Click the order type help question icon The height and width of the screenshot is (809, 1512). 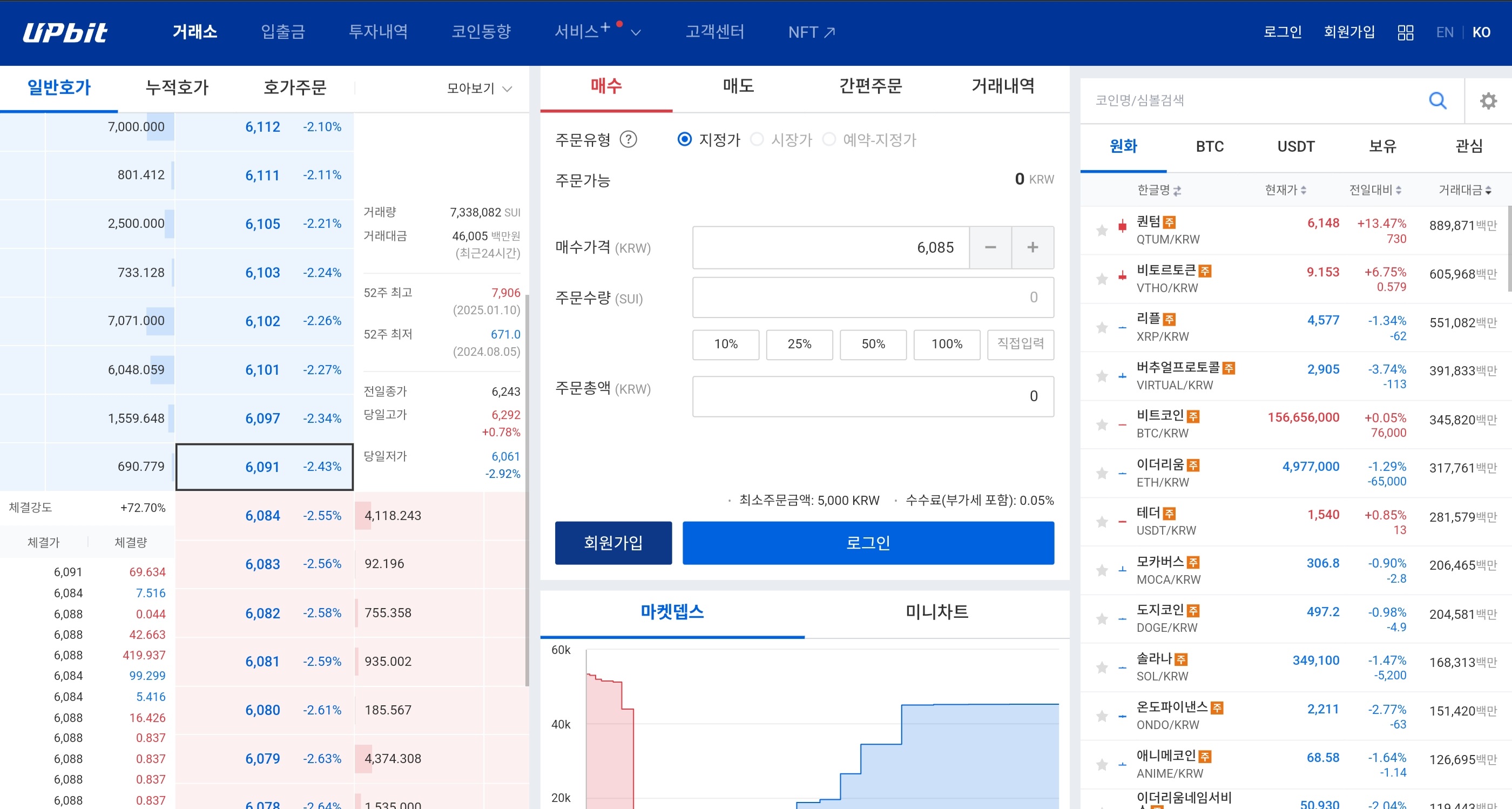click(x=628, y=140)
